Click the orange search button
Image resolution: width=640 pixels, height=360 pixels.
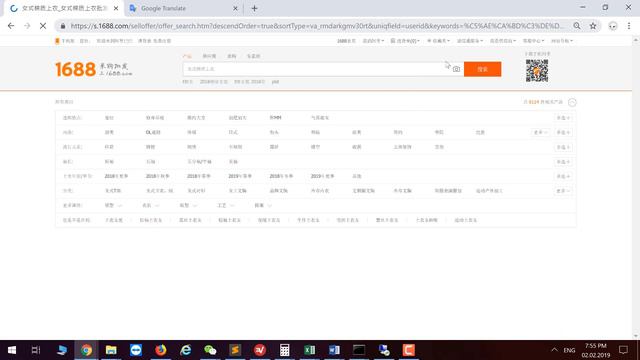[482, 69]
